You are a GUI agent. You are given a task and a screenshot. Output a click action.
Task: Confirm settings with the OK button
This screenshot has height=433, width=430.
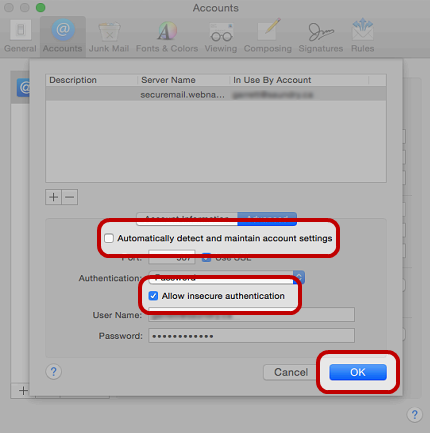[358, 372]
